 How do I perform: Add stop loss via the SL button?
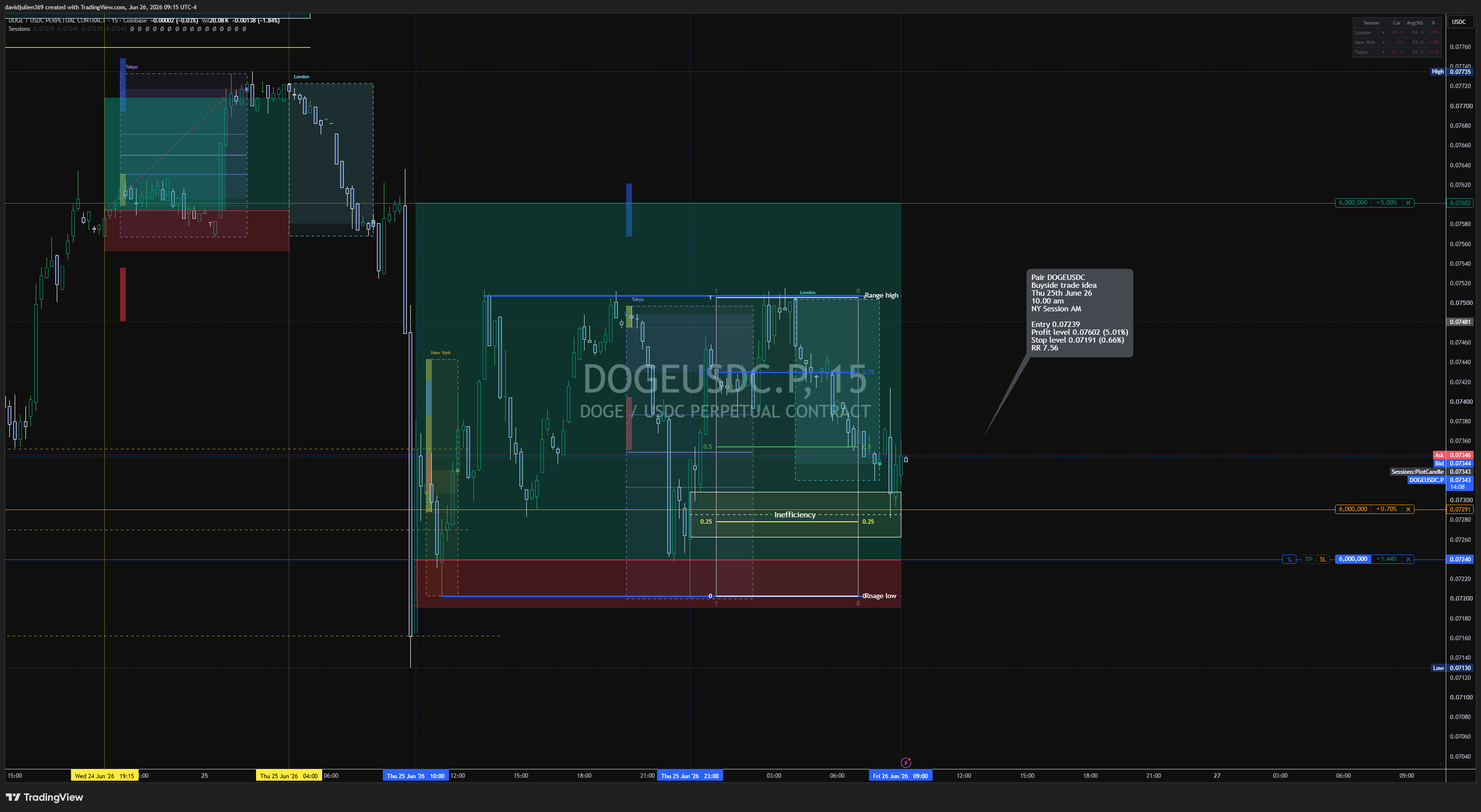[x=1322, y=559]
